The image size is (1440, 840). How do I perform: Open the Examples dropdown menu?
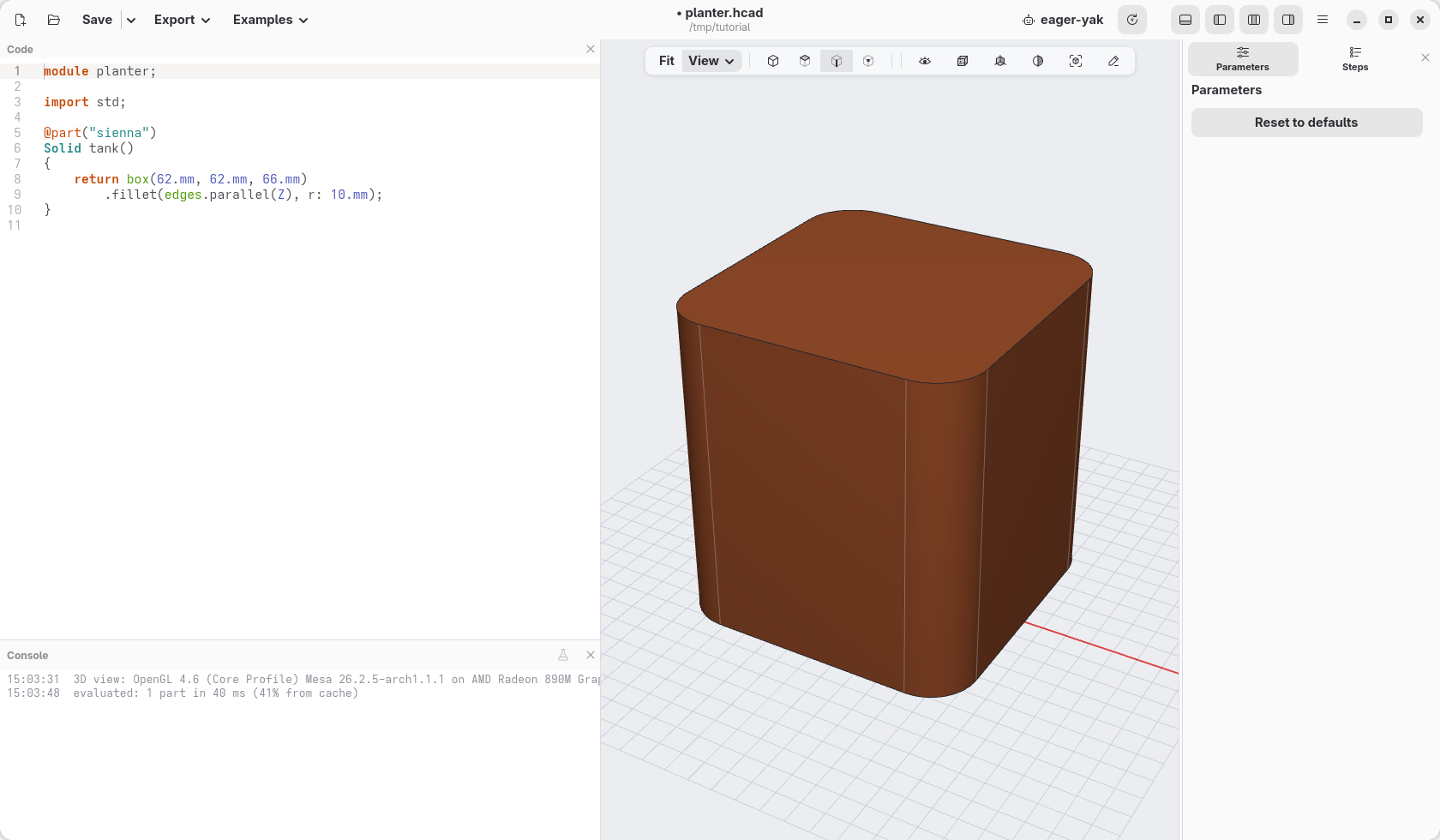point(270,20)
